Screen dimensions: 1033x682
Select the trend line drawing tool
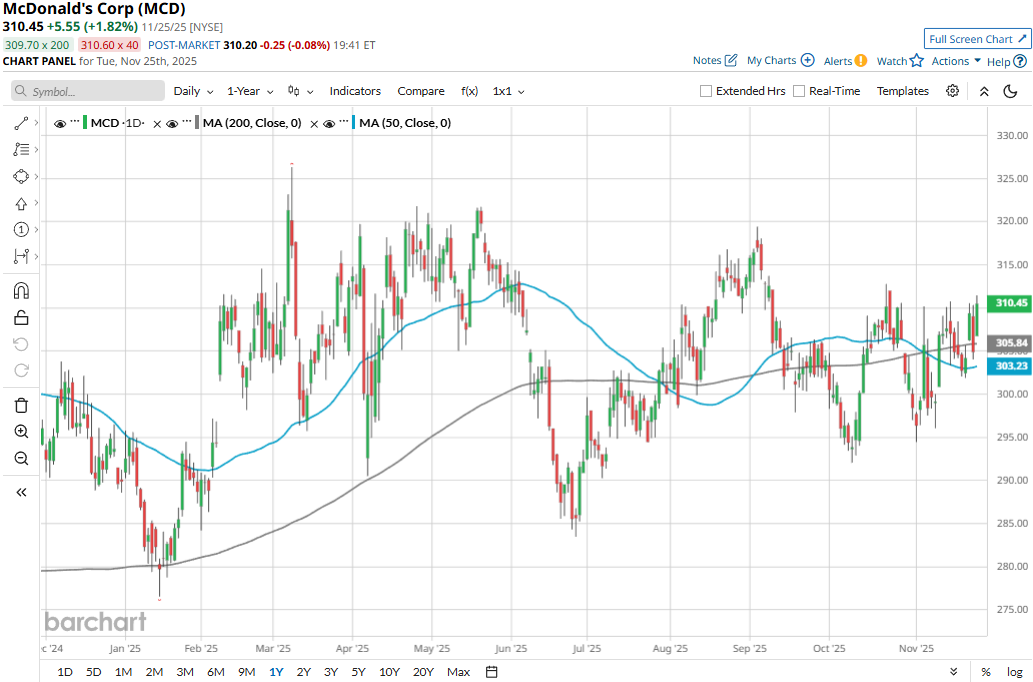(x=21, y=123)
